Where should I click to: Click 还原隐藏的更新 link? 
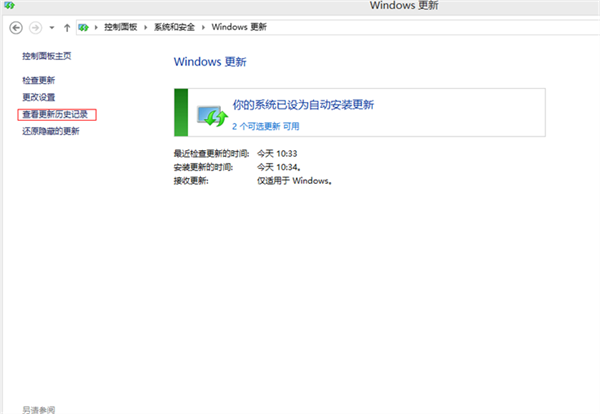click(x=51, y=131)
